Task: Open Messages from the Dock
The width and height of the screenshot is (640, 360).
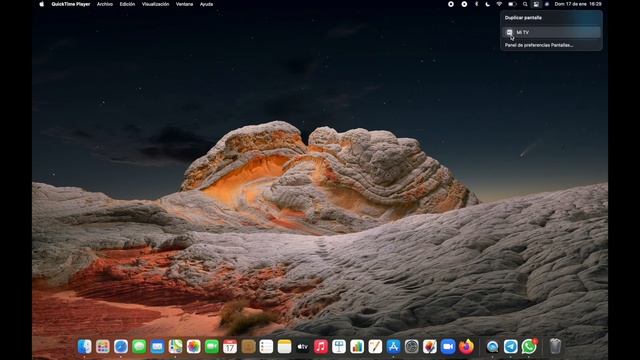Action: pyautogui.click(x=139, y=347)
